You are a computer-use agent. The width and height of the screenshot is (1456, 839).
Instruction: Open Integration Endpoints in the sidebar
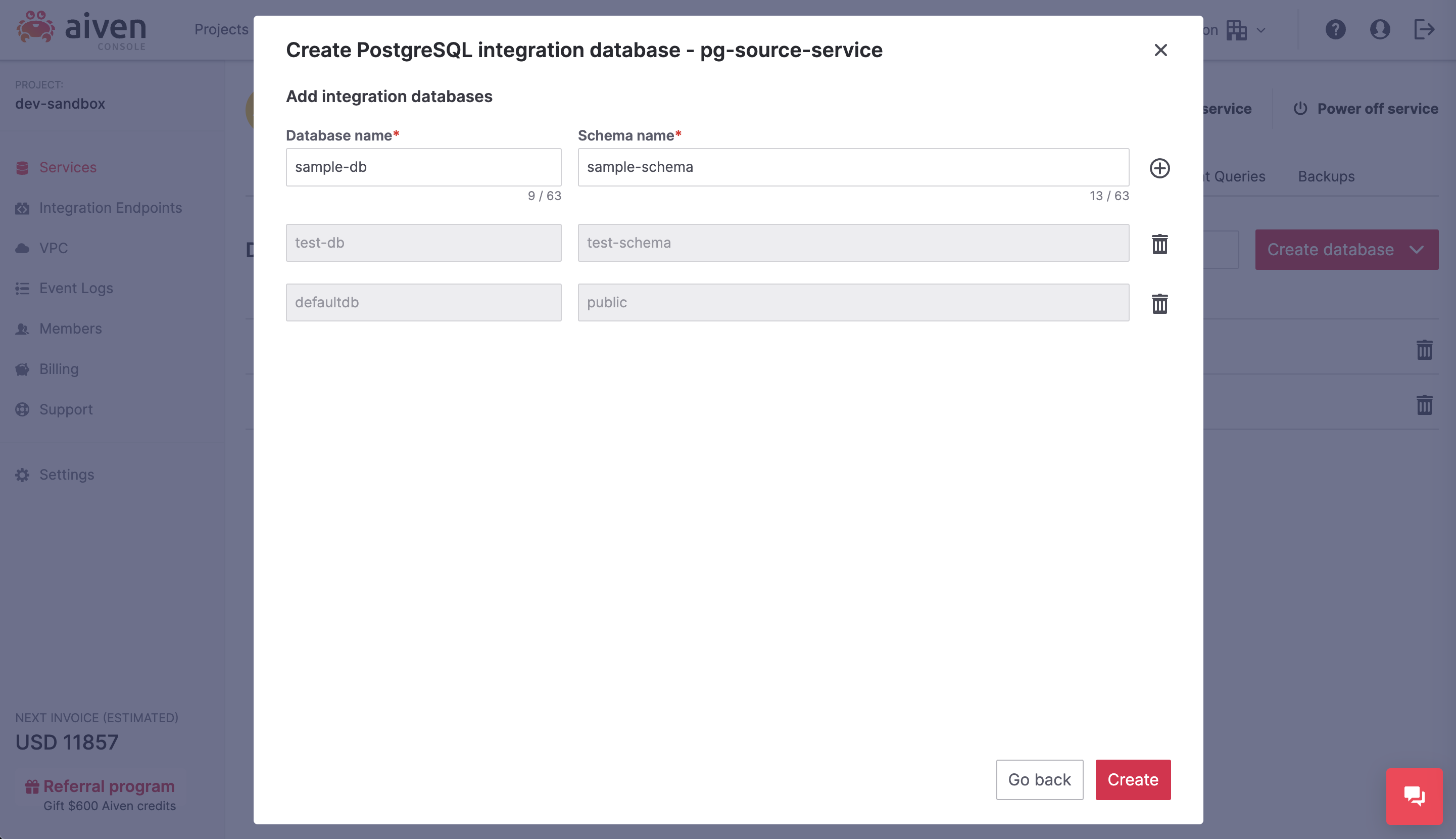point(111,208)
